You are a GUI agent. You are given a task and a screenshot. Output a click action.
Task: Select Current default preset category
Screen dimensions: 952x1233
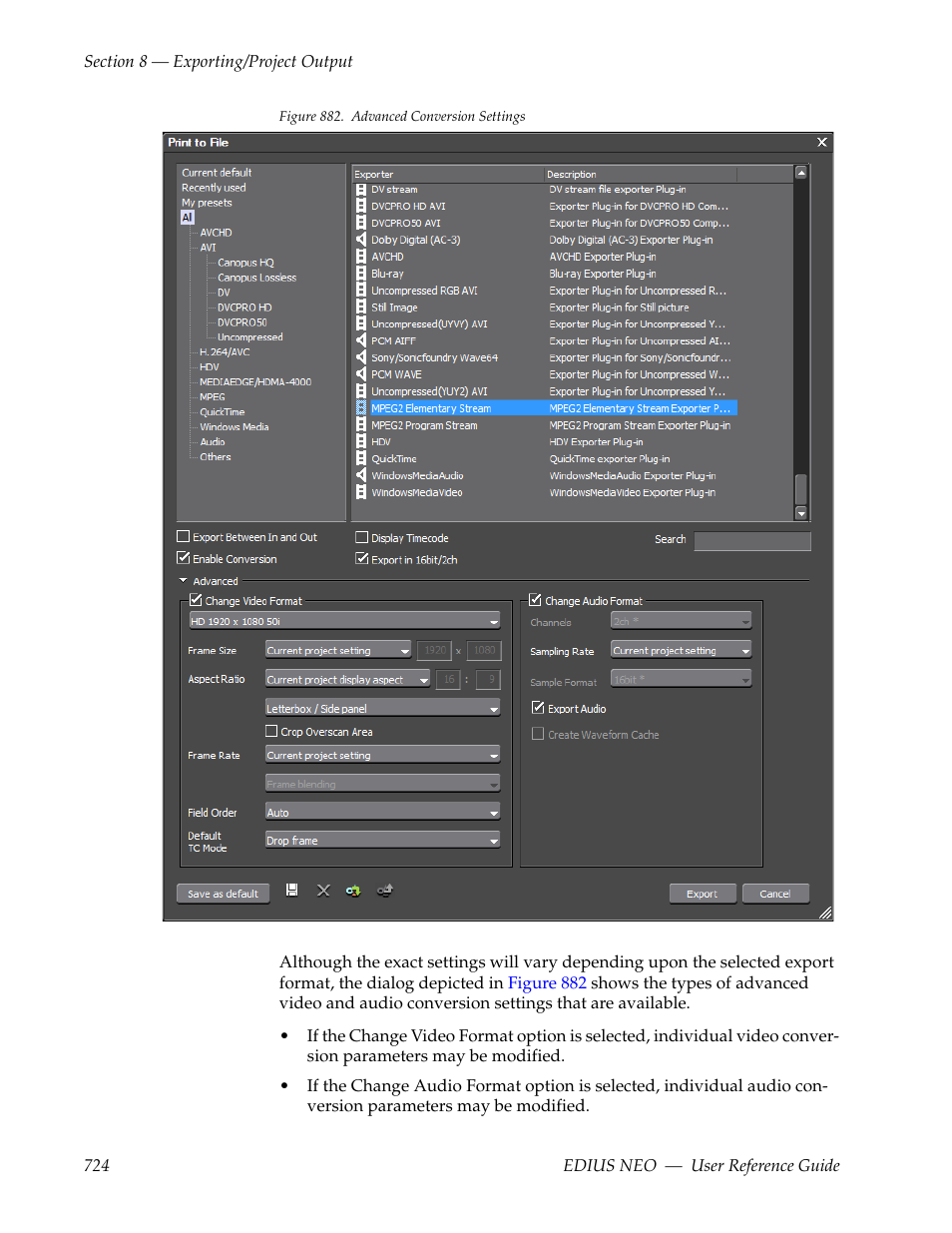click(x=217, y=173)
